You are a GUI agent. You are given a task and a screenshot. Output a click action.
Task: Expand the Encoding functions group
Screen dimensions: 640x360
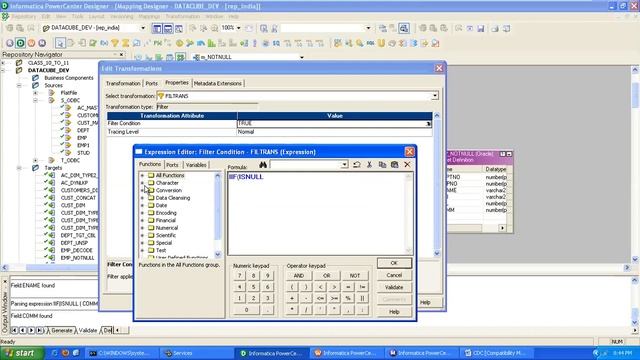coord(142,213)
